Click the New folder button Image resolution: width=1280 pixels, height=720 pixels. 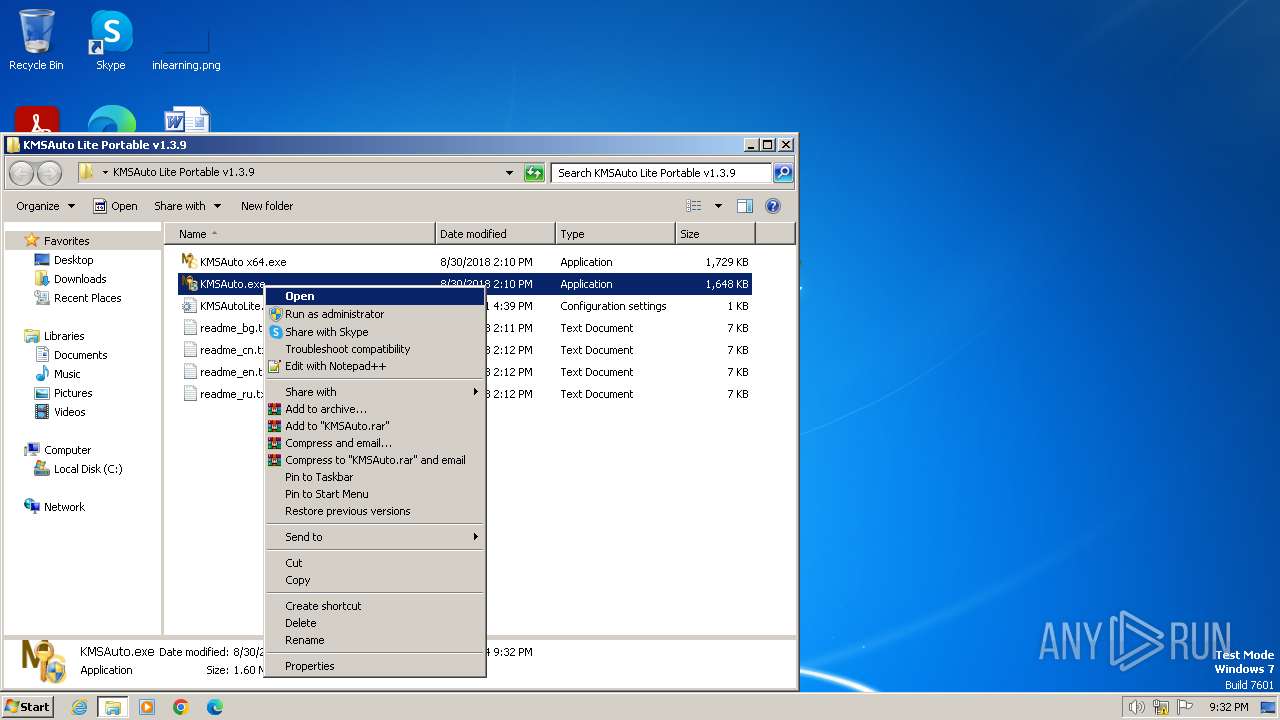[267, 206]
